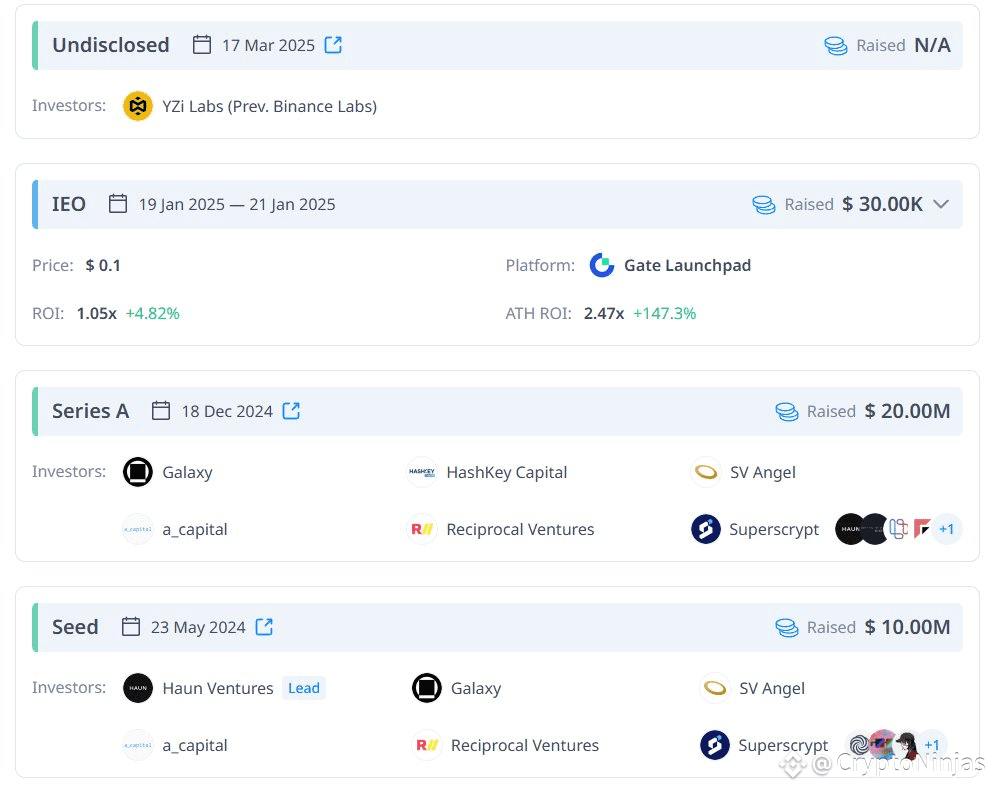Click Reciprocal Ventures logo in Series A
The width and height of the screenshot is (993, 790).
coord(422,529)
